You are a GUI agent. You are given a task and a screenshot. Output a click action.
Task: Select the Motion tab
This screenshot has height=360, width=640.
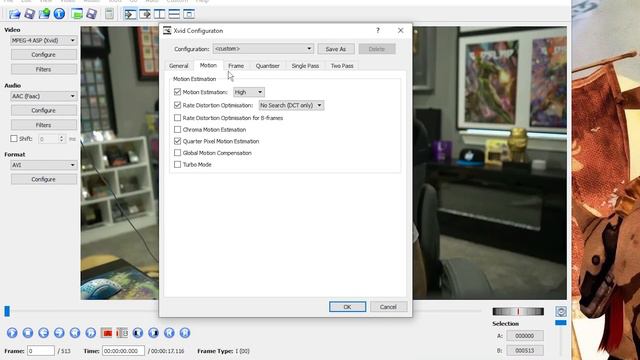pos(208,65)
